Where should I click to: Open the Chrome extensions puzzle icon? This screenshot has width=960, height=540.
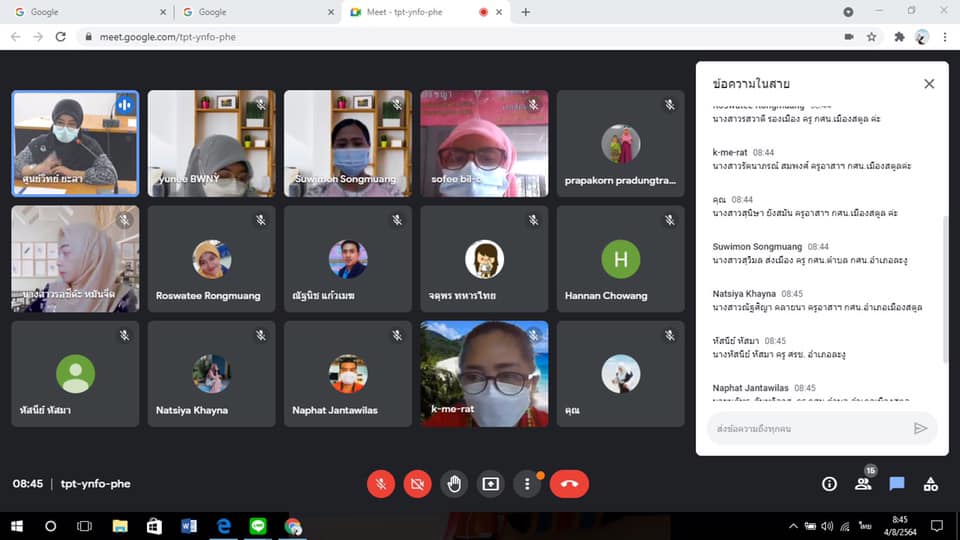pos(899,37)
